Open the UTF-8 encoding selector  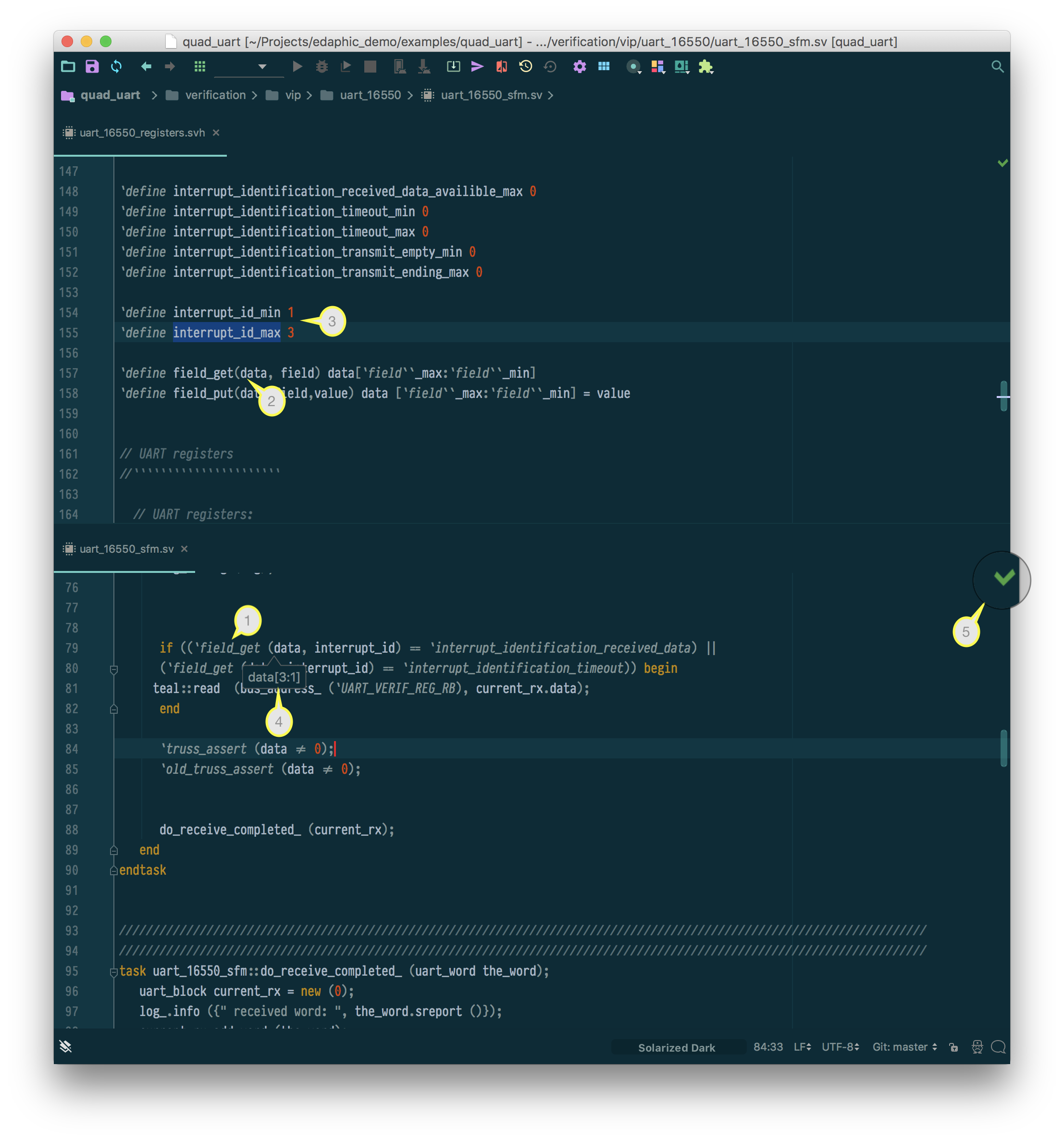[840, 1047]
